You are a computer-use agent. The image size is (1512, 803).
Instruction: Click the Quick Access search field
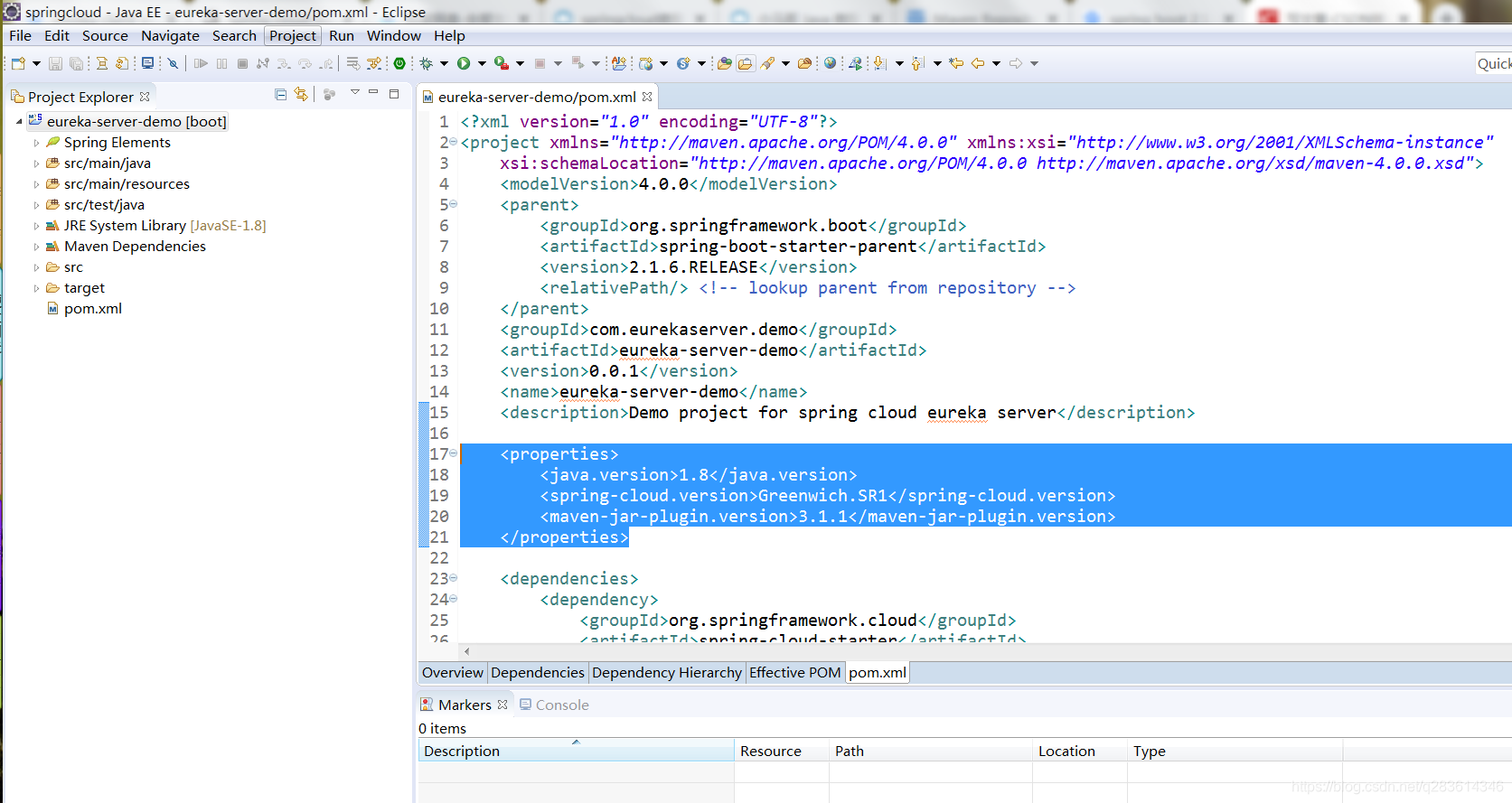pos(1493,63)
